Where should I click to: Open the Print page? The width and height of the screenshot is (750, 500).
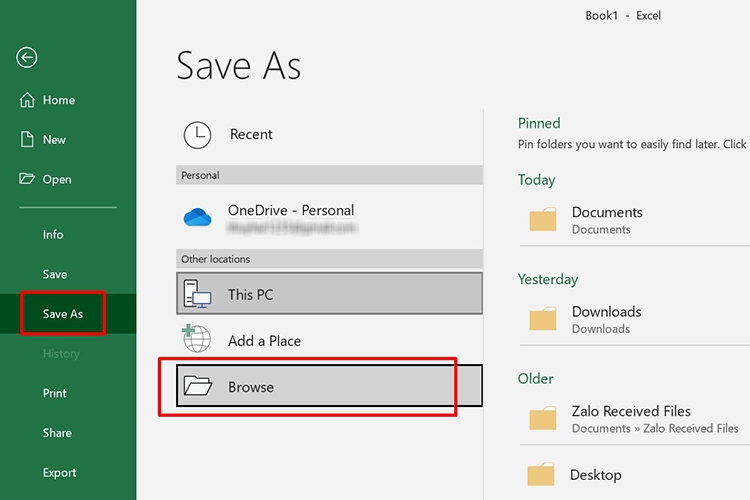tap(55, 393)
